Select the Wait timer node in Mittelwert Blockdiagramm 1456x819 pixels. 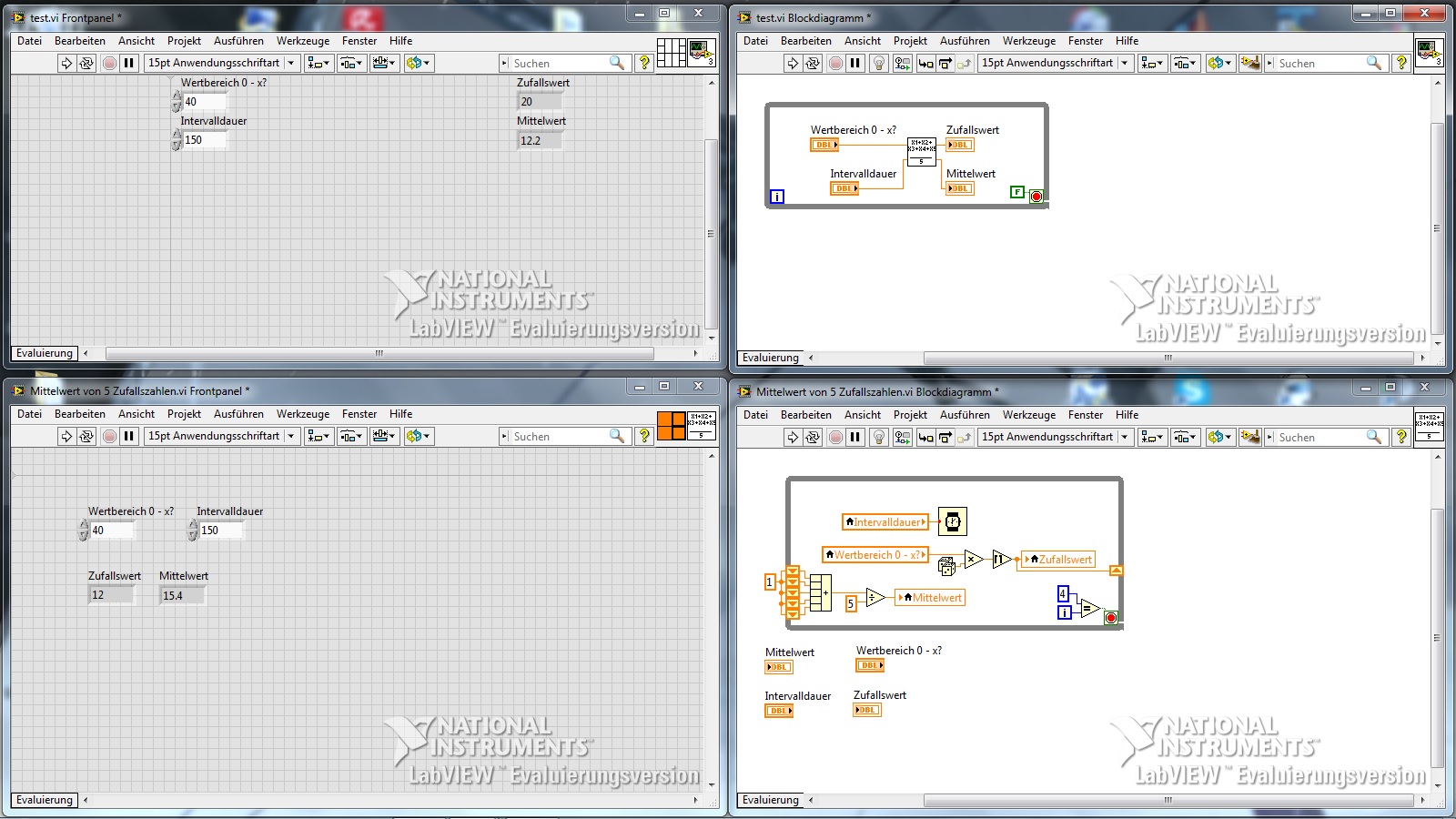click(x=952, y=521)
